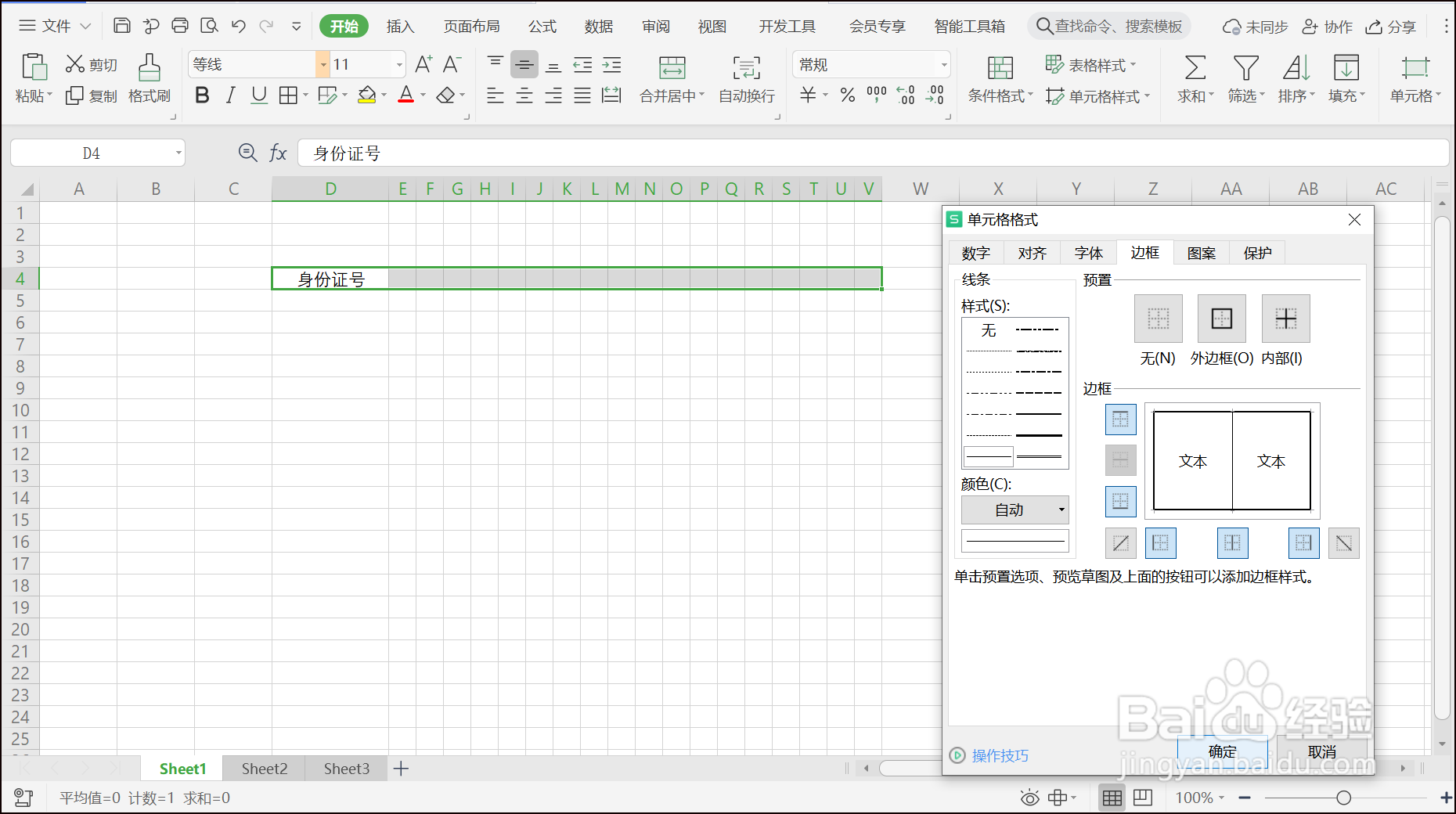Open the font size dropdown
The height and width of the screenshot is (814, 1456).
tap(398, 64)
